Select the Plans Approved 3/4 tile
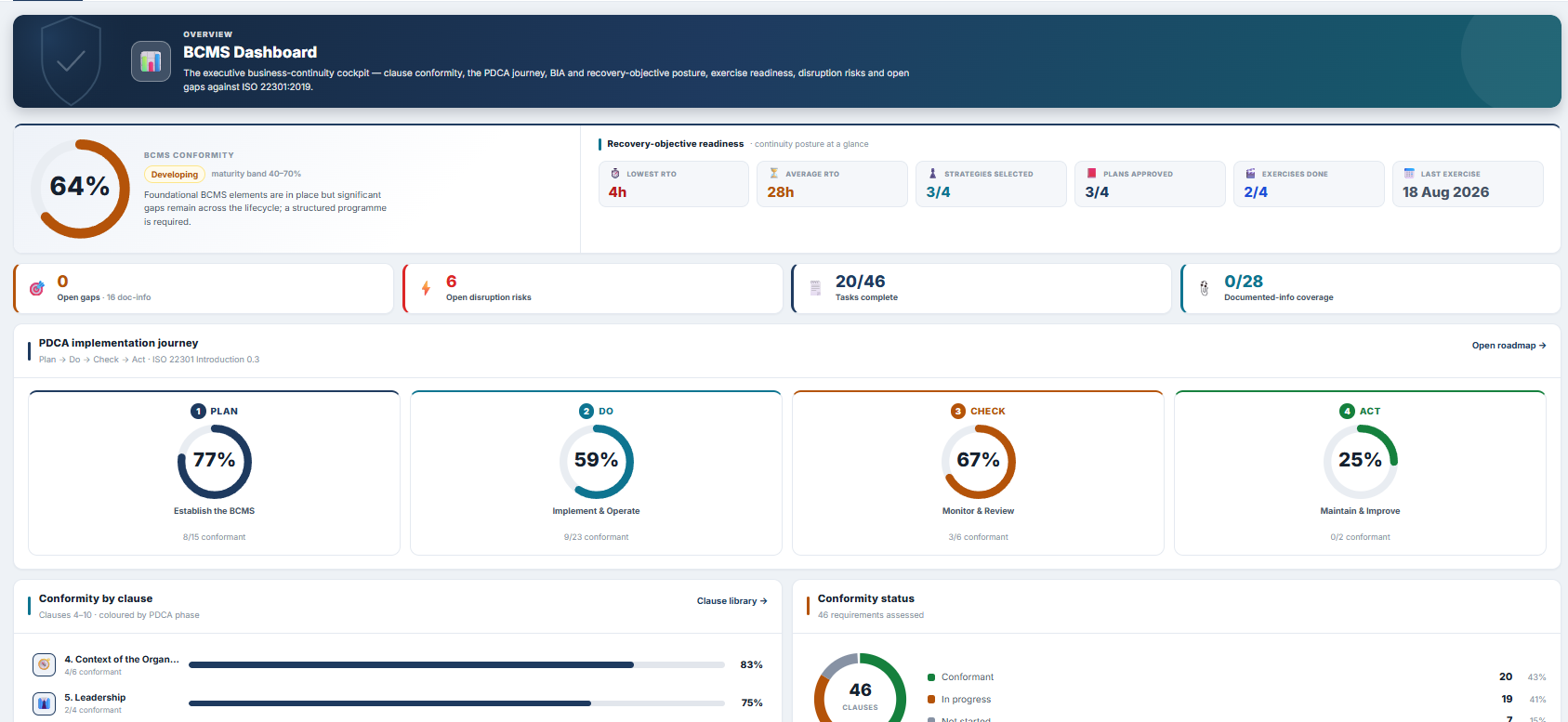 point(1151,184)
